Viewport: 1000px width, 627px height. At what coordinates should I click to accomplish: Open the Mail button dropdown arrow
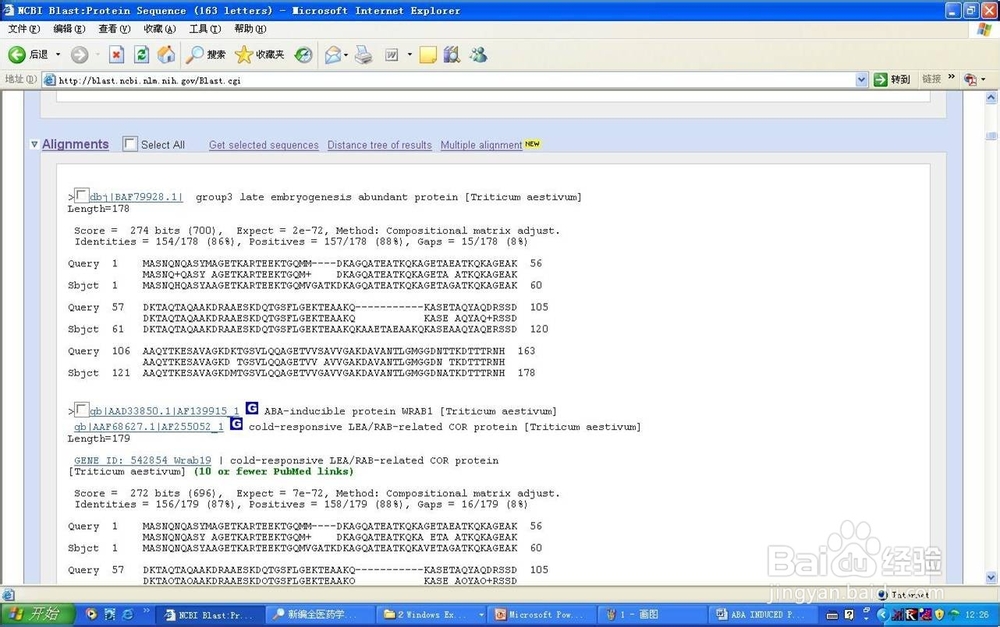[x=346, y=55]
